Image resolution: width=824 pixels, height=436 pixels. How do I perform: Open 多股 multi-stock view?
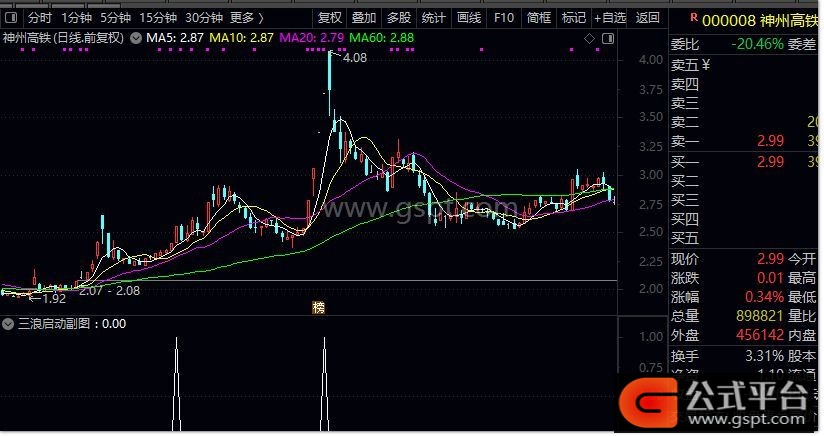pos(399,18)
